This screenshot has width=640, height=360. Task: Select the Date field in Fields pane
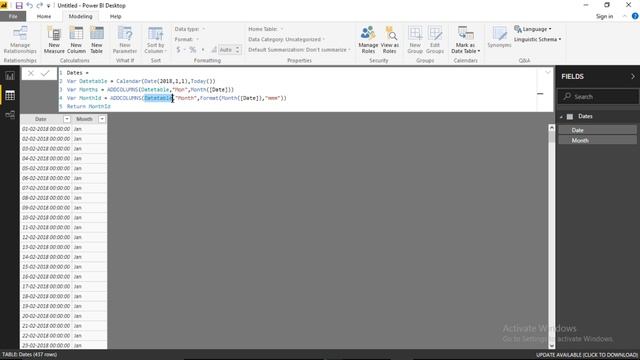[x=597, y=130]
